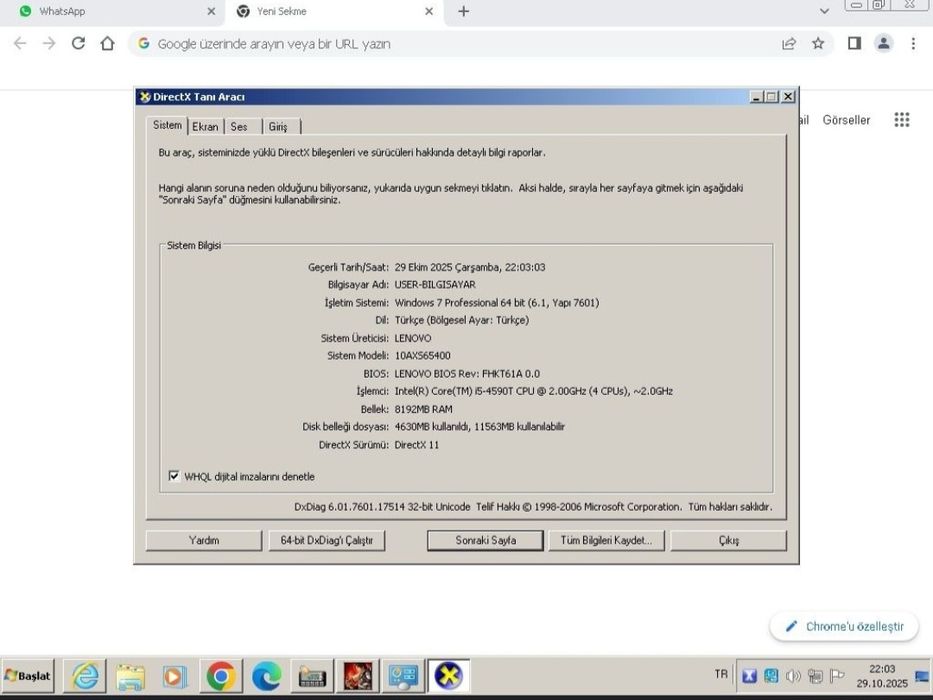Minimize the DirectX Tanı Aracı window
Screen dimensions: 933x700
(756, 97)
